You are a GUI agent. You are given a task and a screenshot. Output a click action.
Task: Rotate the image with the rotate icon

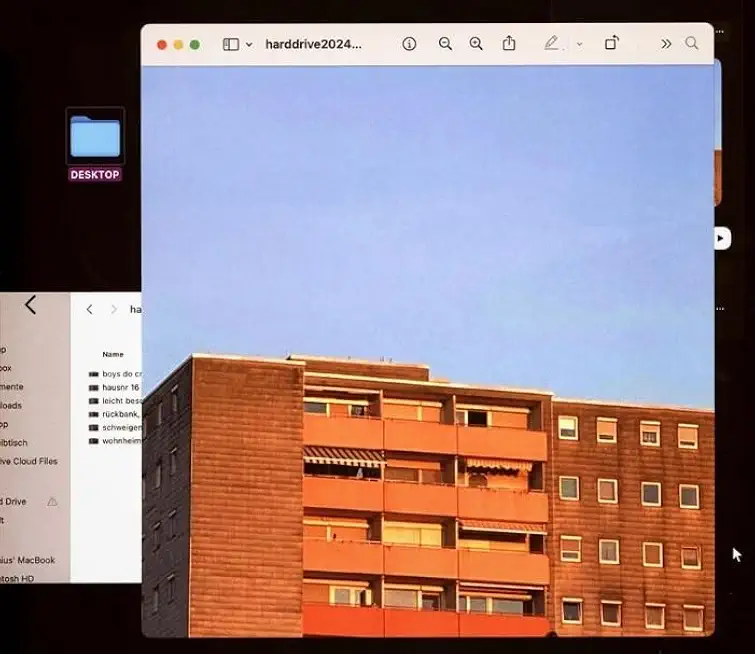point(611,44)
